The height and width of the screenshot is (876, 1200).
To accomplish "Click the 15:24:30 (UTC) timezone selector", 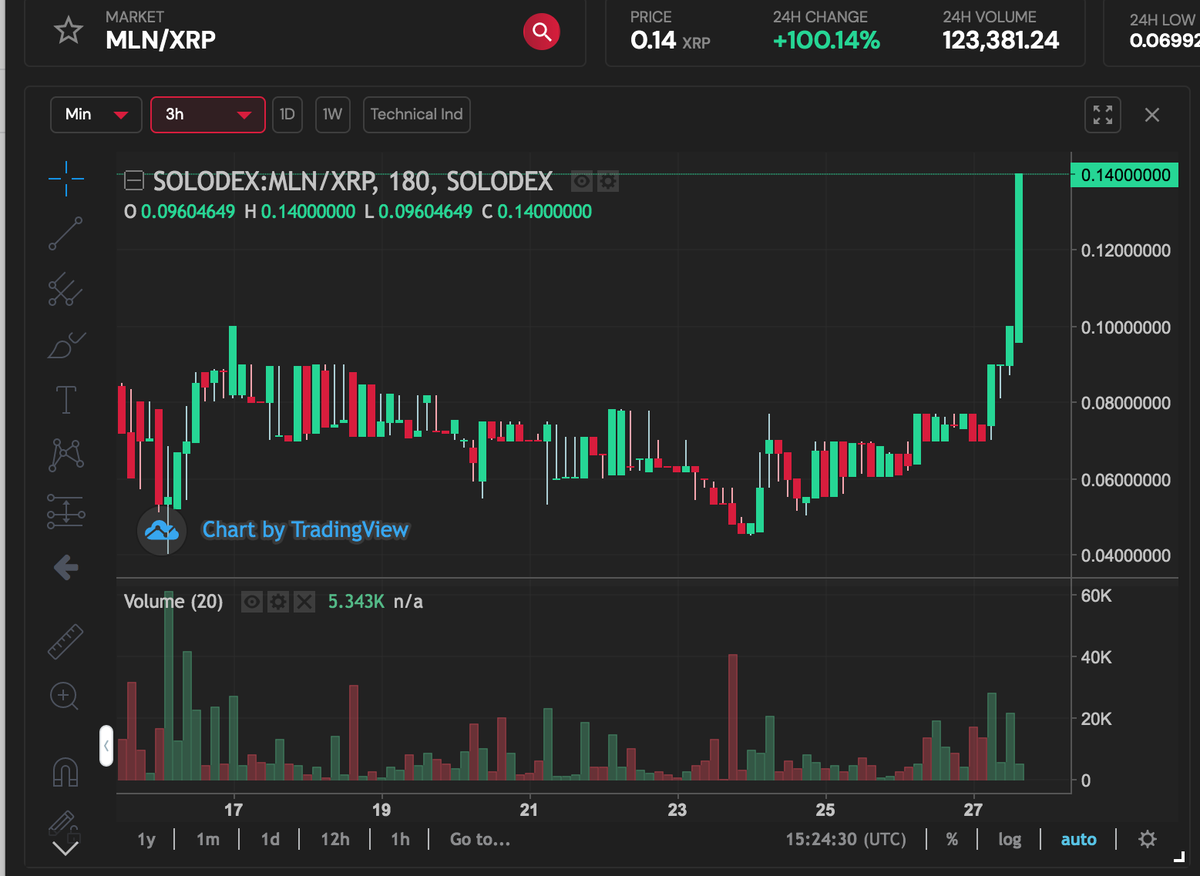I will point(846,839).
